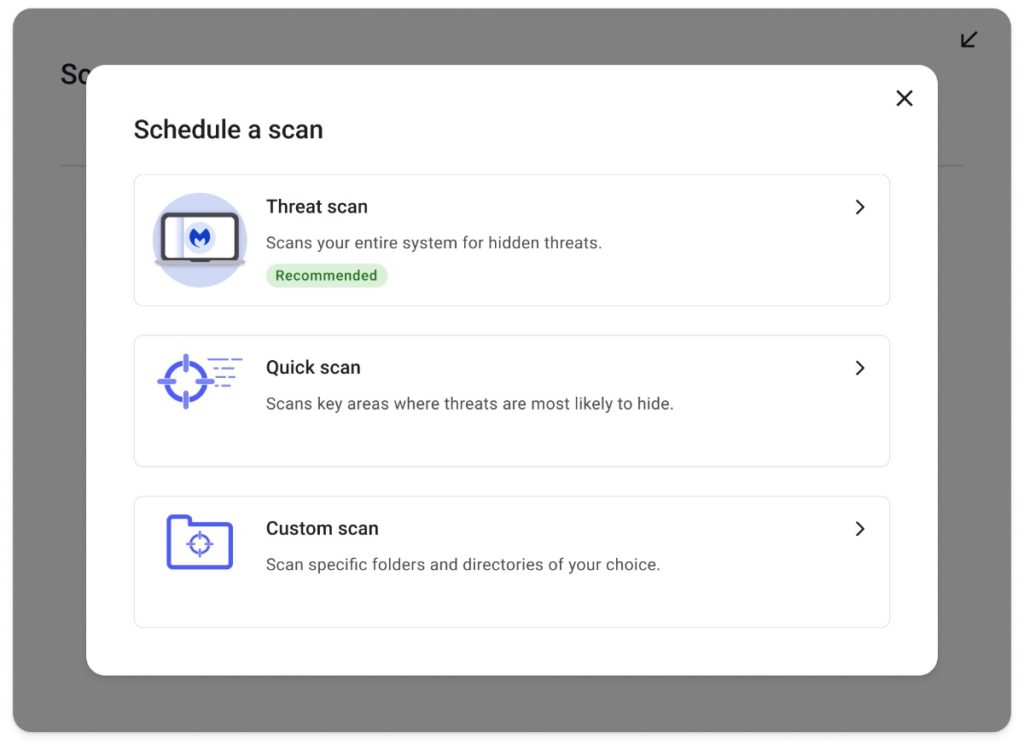1024x750 pixels.
Task: Click 'Scans your entire system' description text
Action: tap(433, 243)
